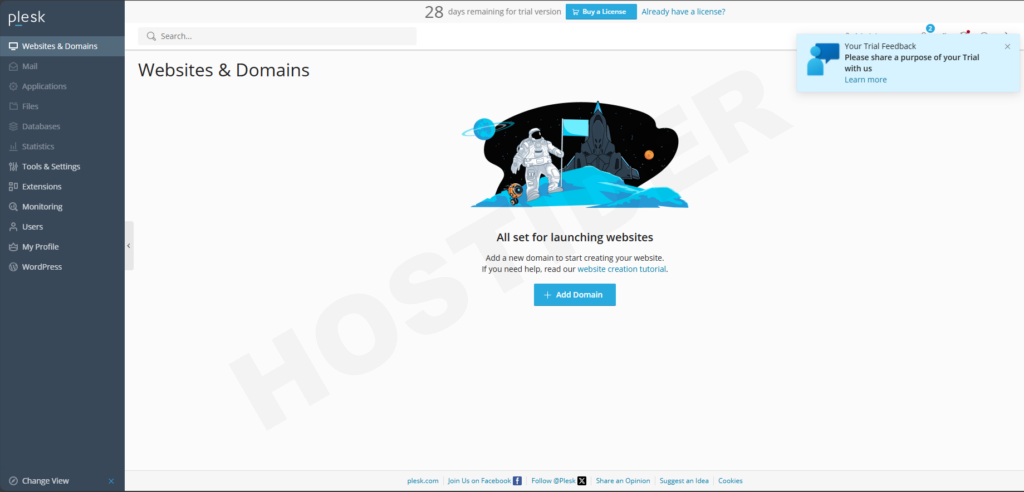Select Websites & Domains in the sidebar
This screenshot has width=1024, height=492.
(59, 46)
